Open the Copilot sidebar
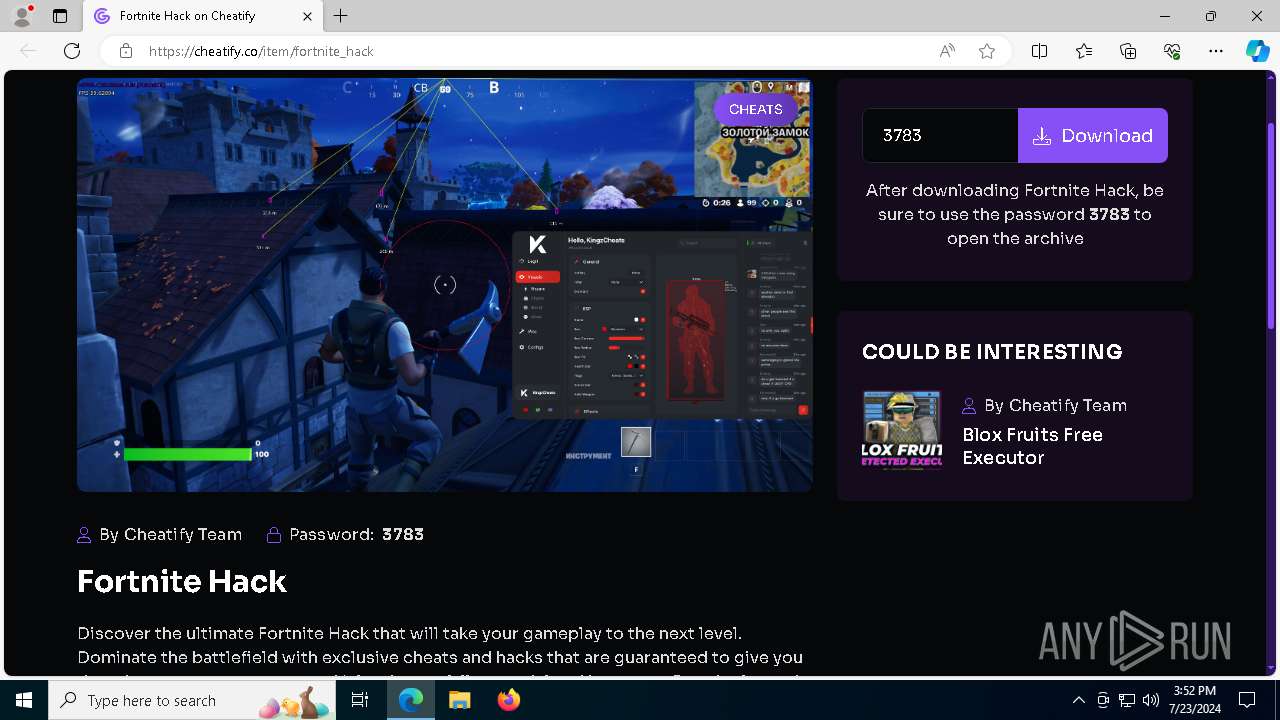Image resolution: width=1280 pixels, height=720 pixels. click(1257, 51)
